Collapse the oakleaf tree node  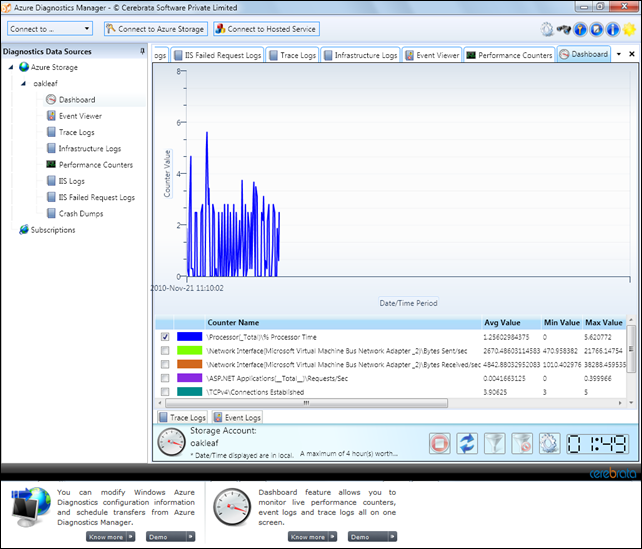(x=23, y=84)
